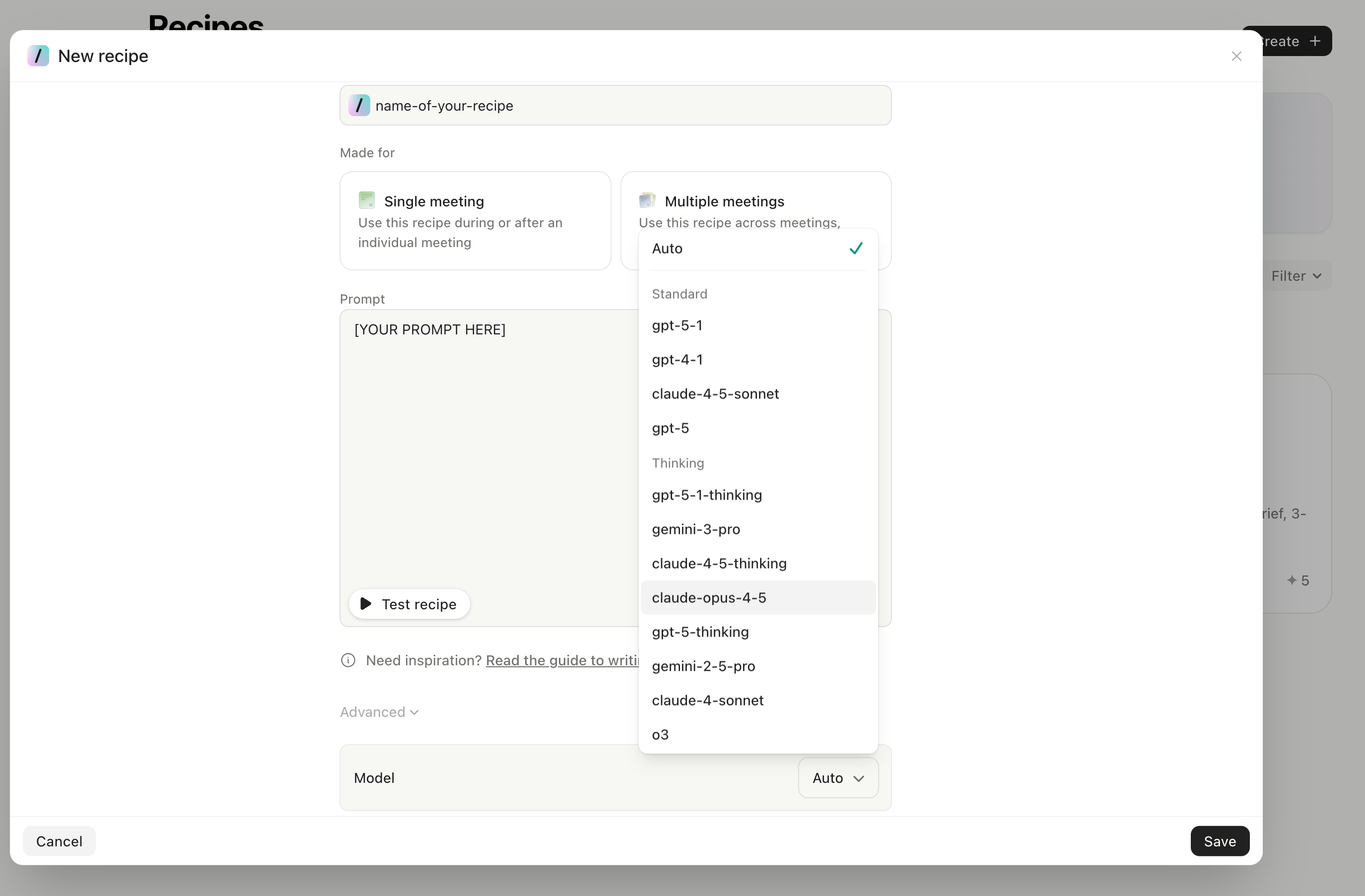This screenshot has width=1365, height=896.
Task: Close the New recipe dialog with X
Action: [x=1236, y=56]
